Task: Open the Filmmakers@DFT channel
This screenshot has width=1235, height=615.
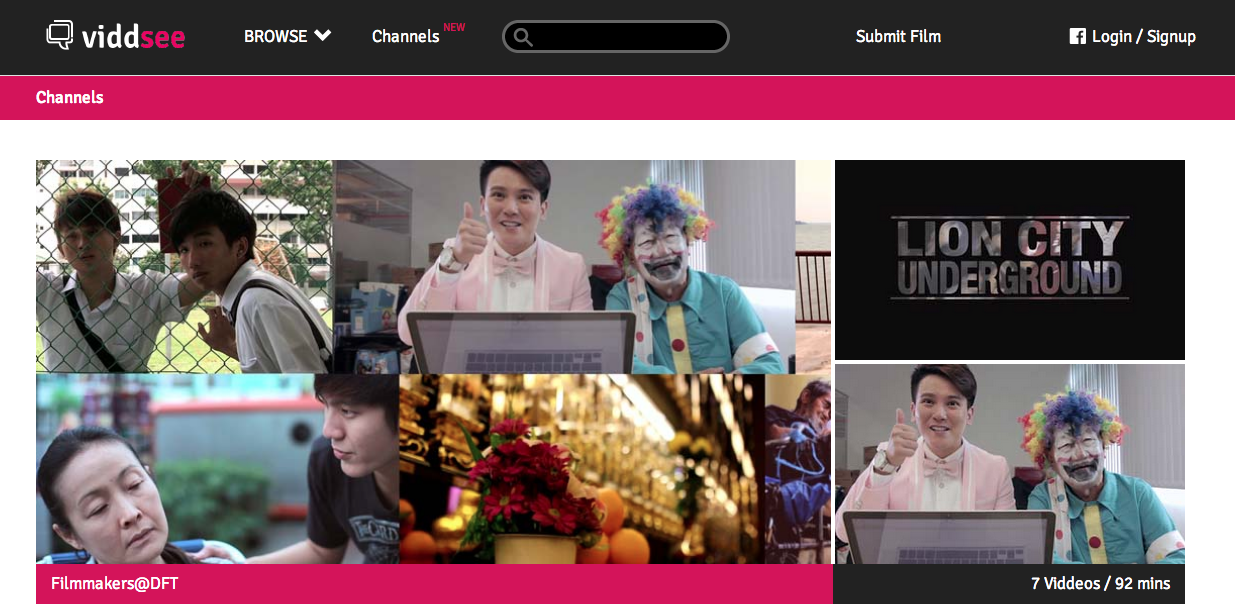Action: point(434,380)
